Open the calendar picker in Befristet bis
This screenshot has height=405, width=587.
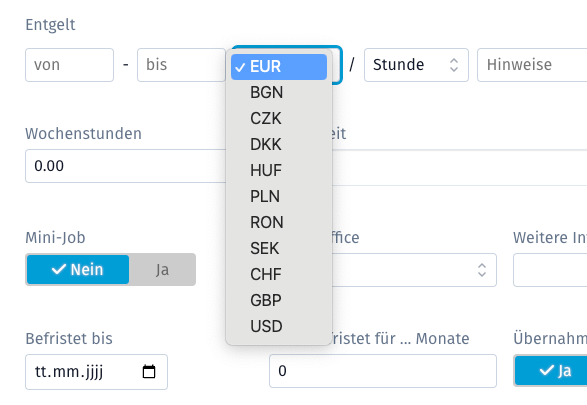click(x=149, y=372)
